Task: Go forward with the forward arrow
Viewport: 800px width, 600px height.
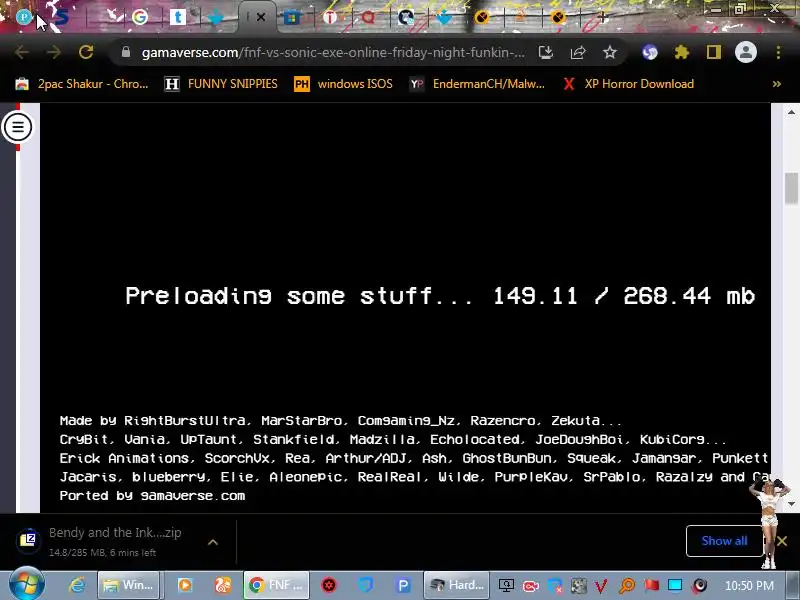Action: [x=54, y=52]
